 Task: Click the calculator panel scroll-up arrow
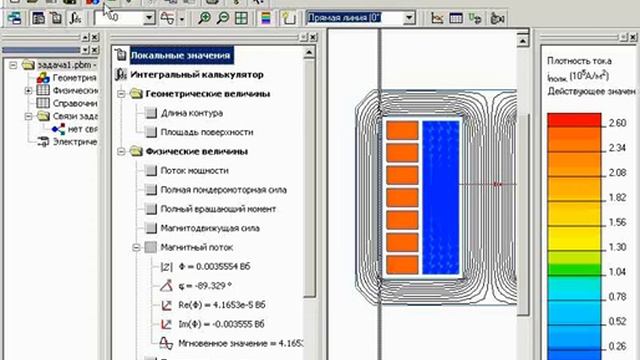pyautogui.click(x=309, y=52)
